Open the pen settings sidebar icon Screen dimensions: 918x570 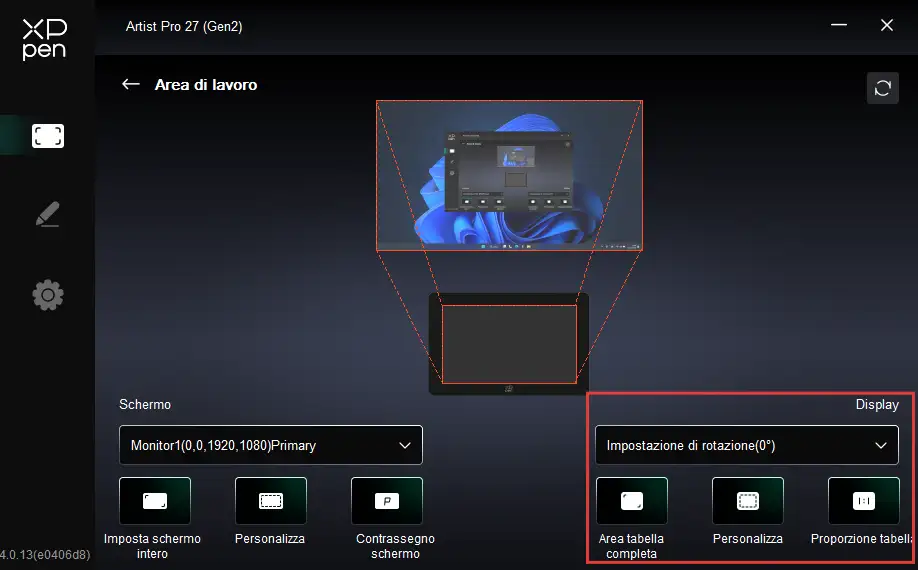pyautogui.click(x=48, y=214)
